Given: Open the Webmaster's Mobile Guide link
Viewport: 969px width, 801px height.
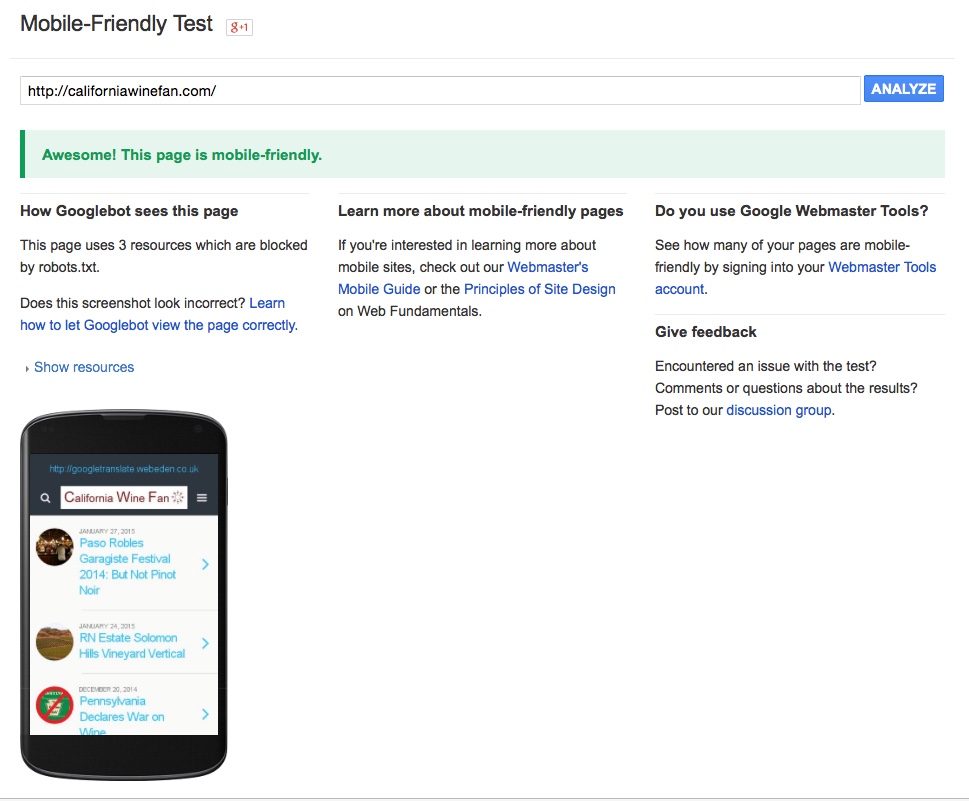Looking at the screenshot, I should (x=463, y=278).
